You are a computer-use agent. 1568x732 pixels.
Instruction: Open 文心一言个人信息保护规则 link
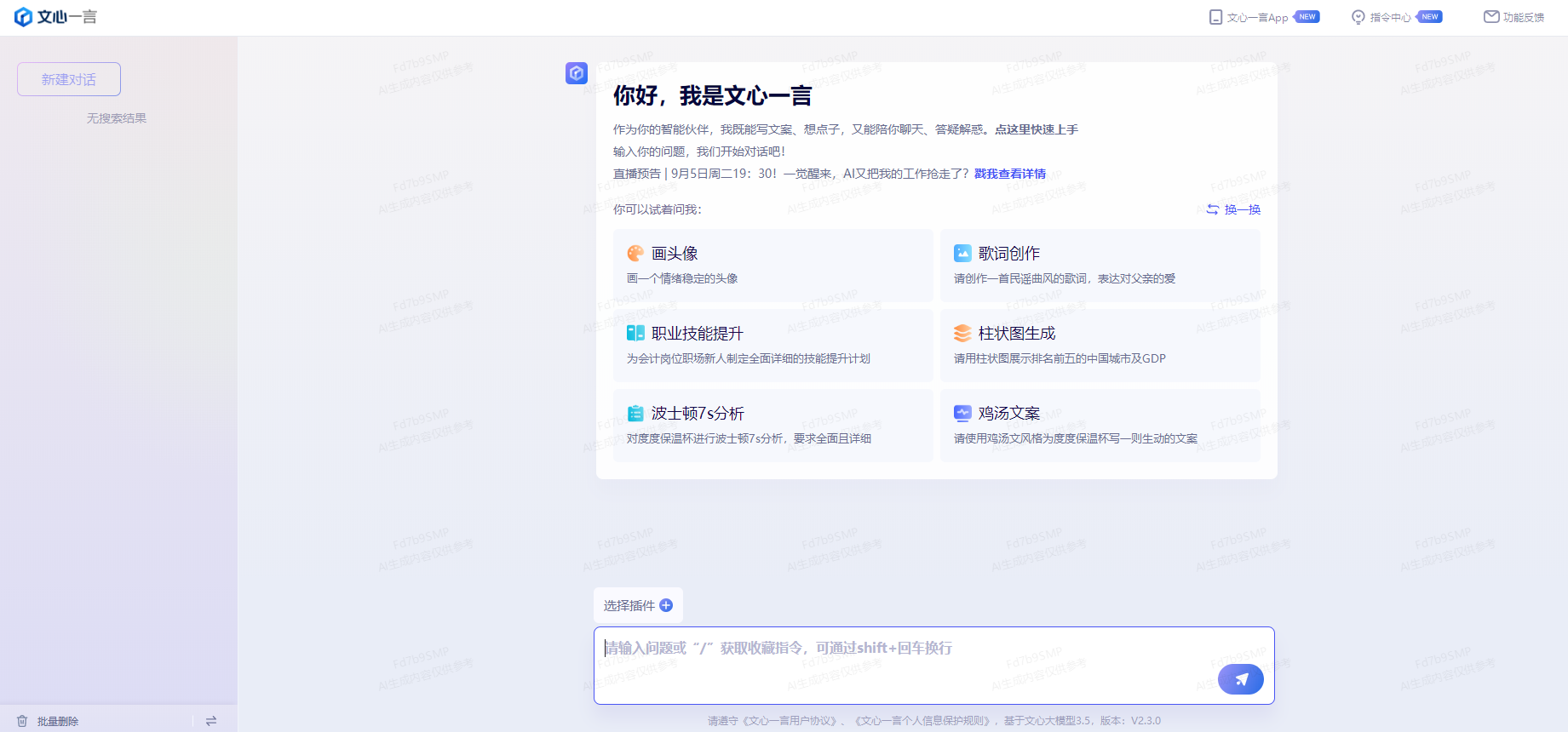pos(924,721)
